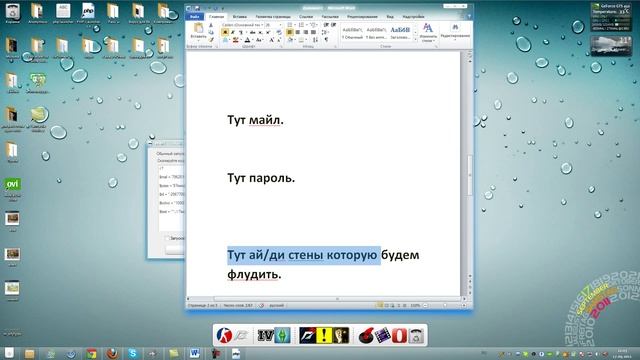Click the Paste (Вставить) icon in Word
The width and height of the screenshot is (640, 360).
198,29
